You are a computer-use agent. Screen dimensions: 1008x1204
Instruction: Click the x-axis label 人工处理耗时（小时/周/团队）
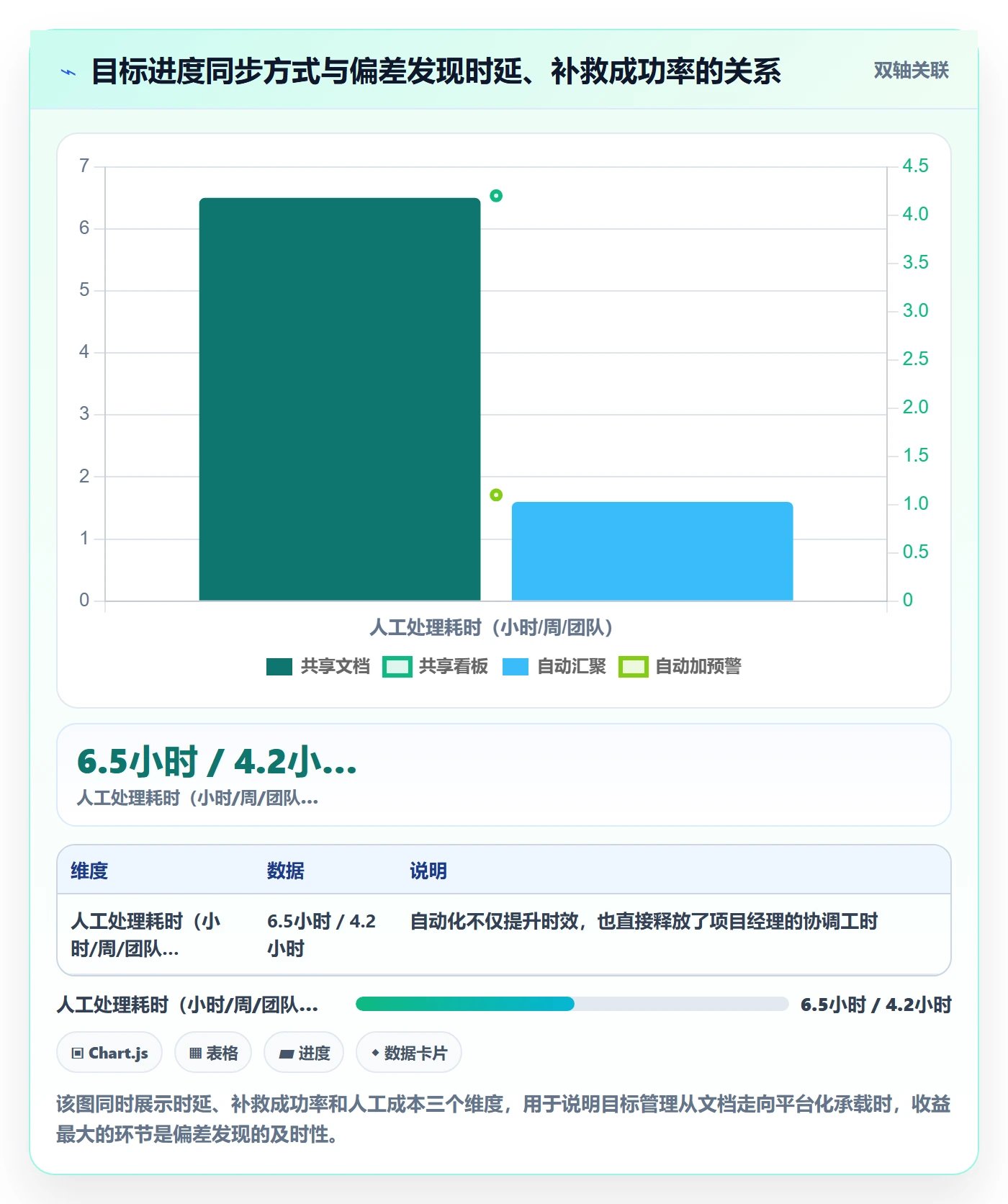pyautogui.click(x=491, y=627)
